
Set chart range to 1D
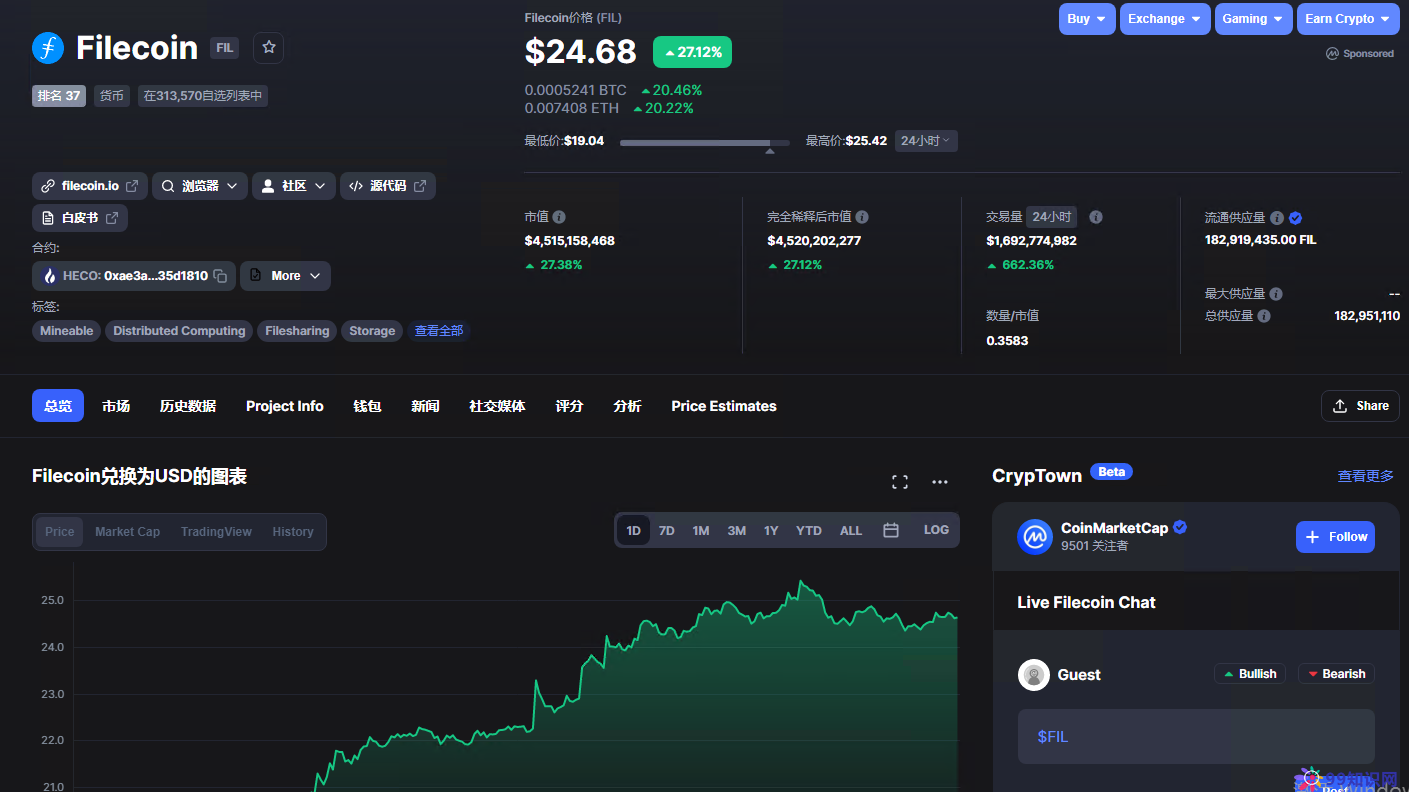pos(634,531)
